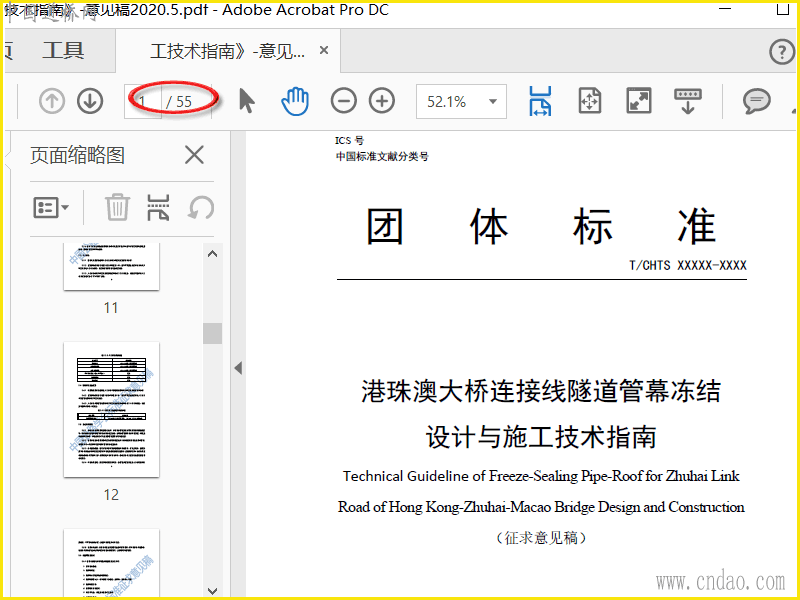Click thumbnail scrollbar down arrow
The width and height of the screenshot is (800, 600).
[213, 591]
